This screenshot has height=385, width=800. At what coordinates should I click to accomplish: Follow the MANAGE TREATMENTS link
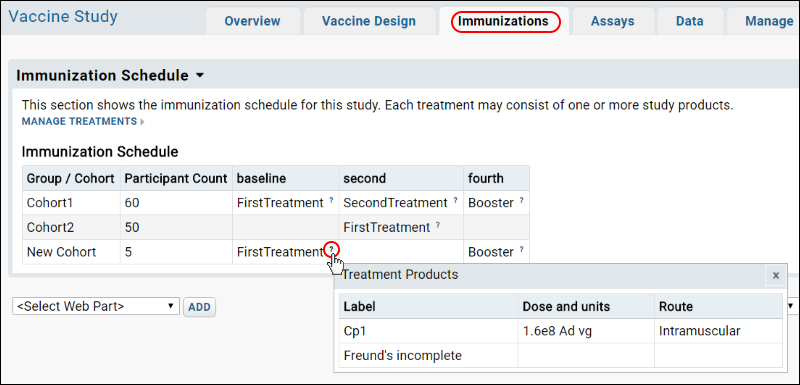(79, 121)
